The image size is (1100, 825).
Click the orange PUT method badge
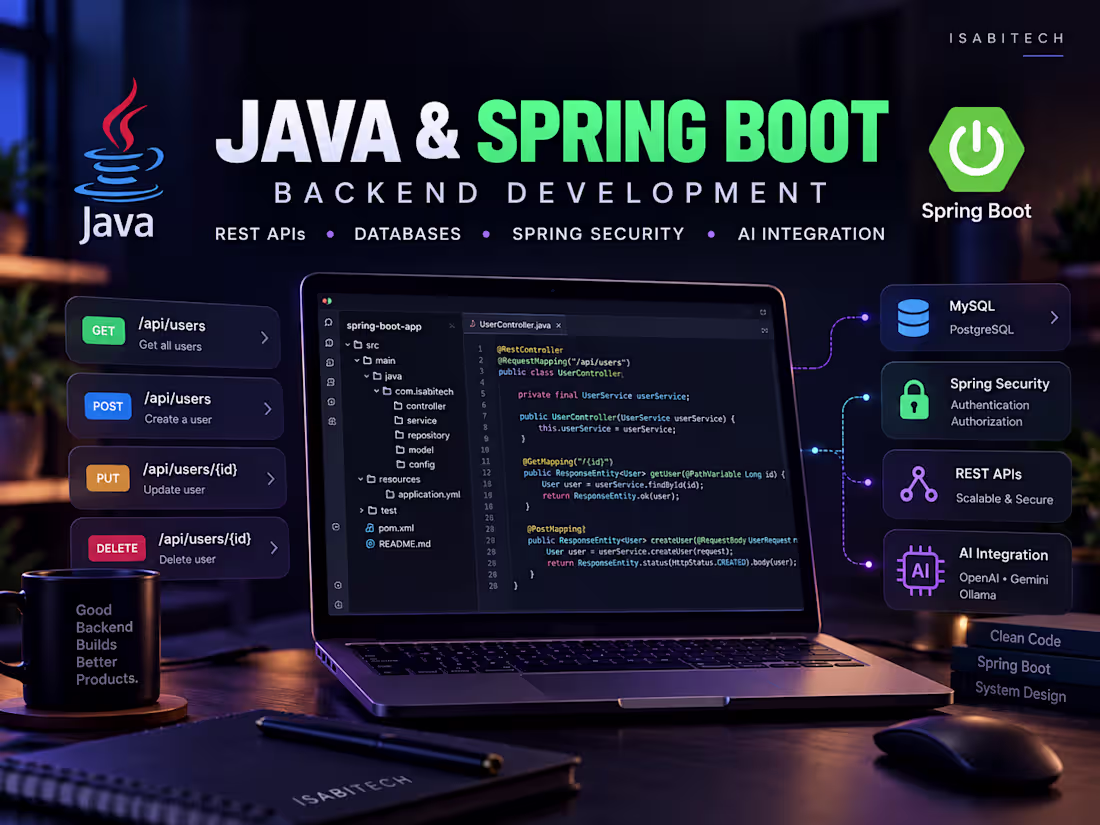[107, 478]
